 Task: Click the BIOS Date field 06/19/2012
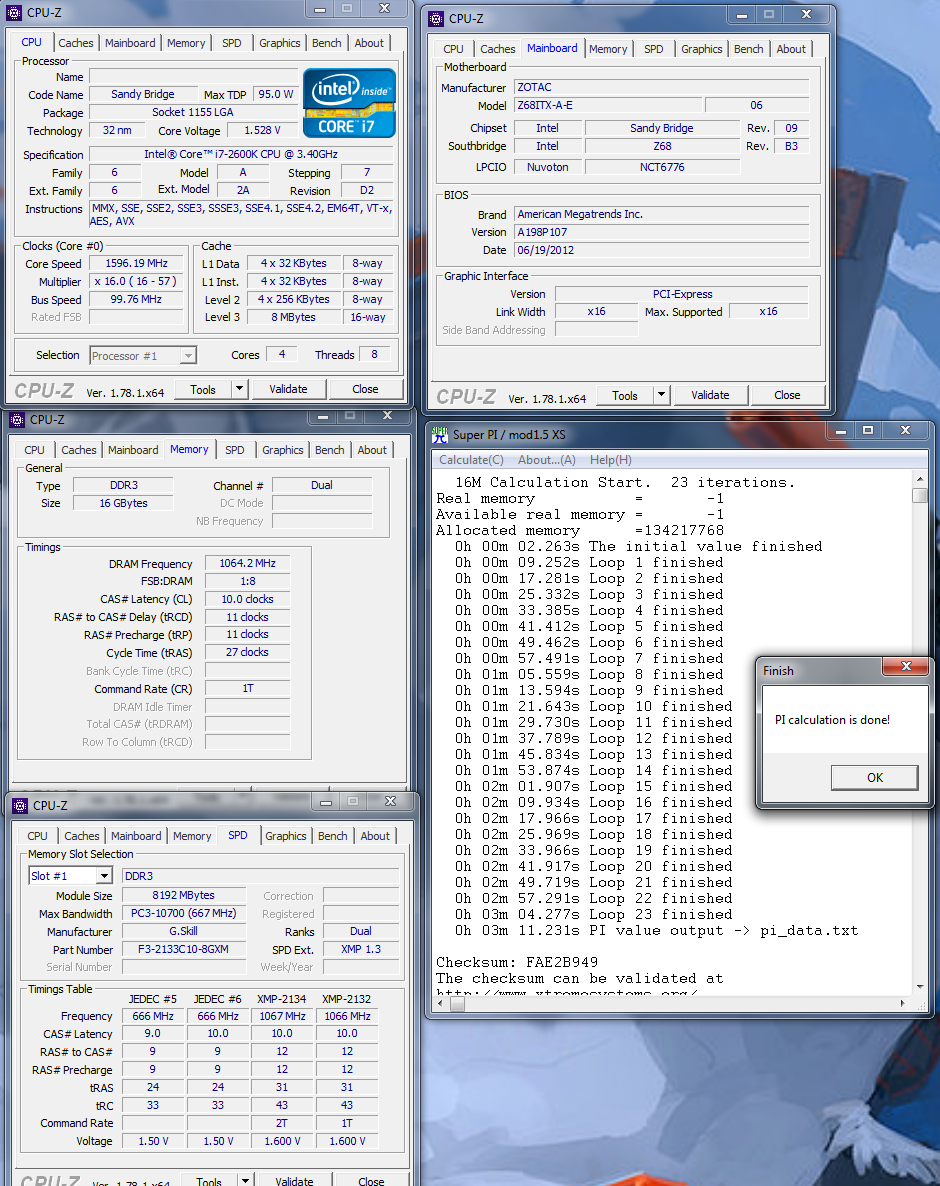point(662,250)
